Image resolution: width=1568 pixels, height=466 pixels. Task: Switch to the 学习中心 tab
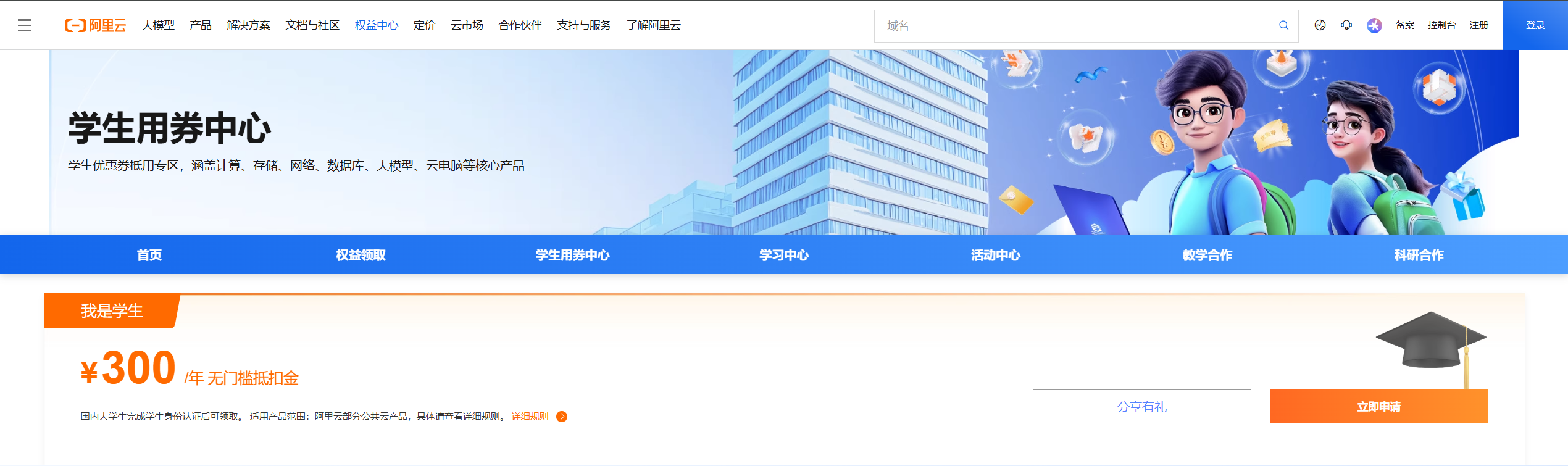(x=784, y=255)
